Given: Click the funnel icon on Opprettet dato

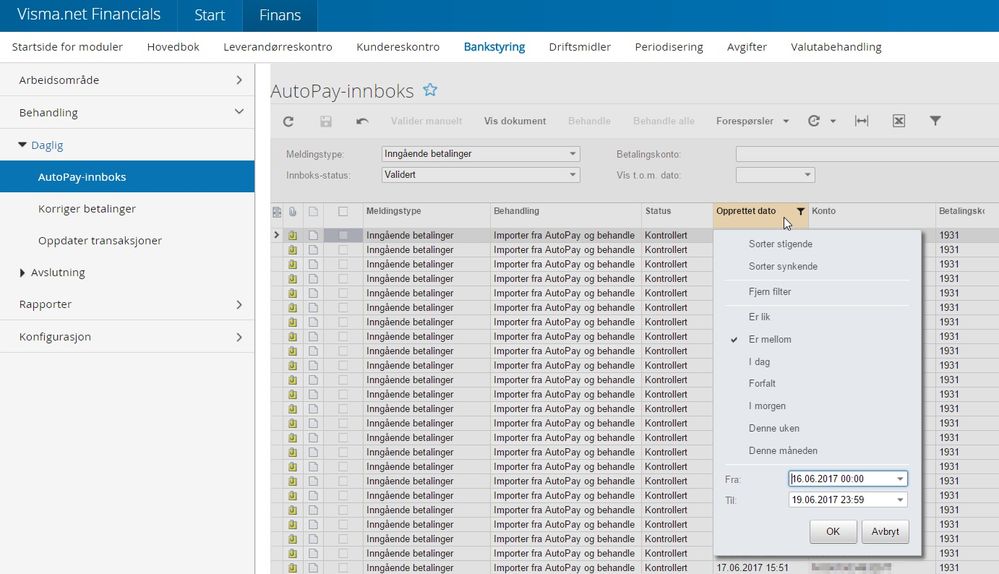Looking at the screenshot, I should click(x=800, y=212).
